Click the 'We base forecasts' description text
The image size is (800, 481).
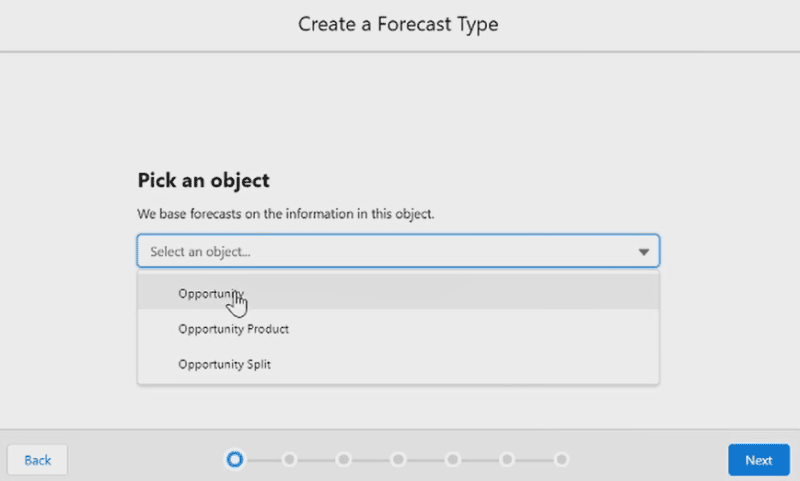(286, 214)
